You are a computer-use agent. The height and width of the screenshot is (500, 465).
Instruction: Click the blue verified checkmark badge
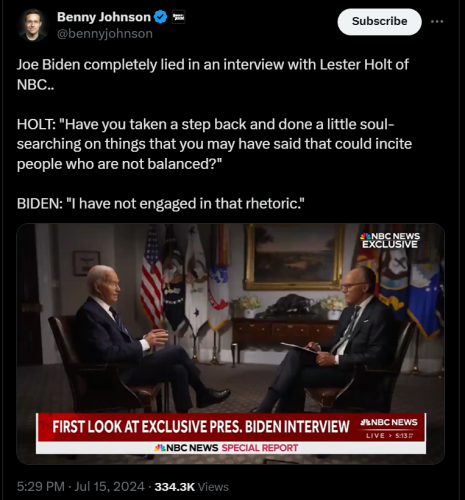click(161, 17)
